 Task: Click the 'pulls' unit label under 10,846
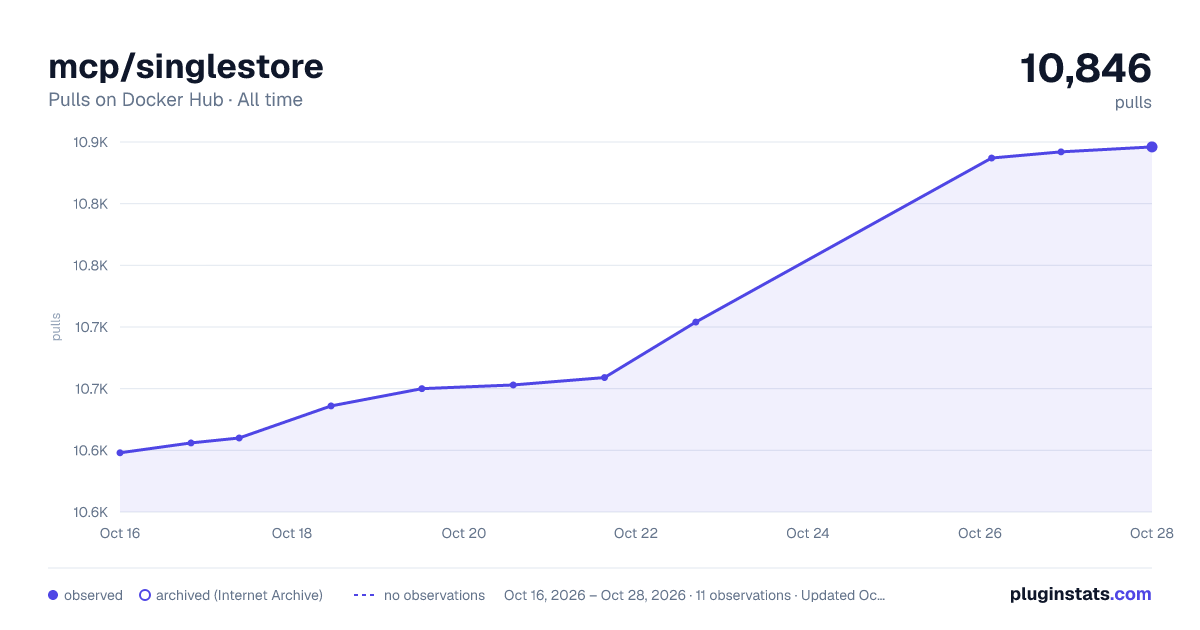click(1133, 102)
